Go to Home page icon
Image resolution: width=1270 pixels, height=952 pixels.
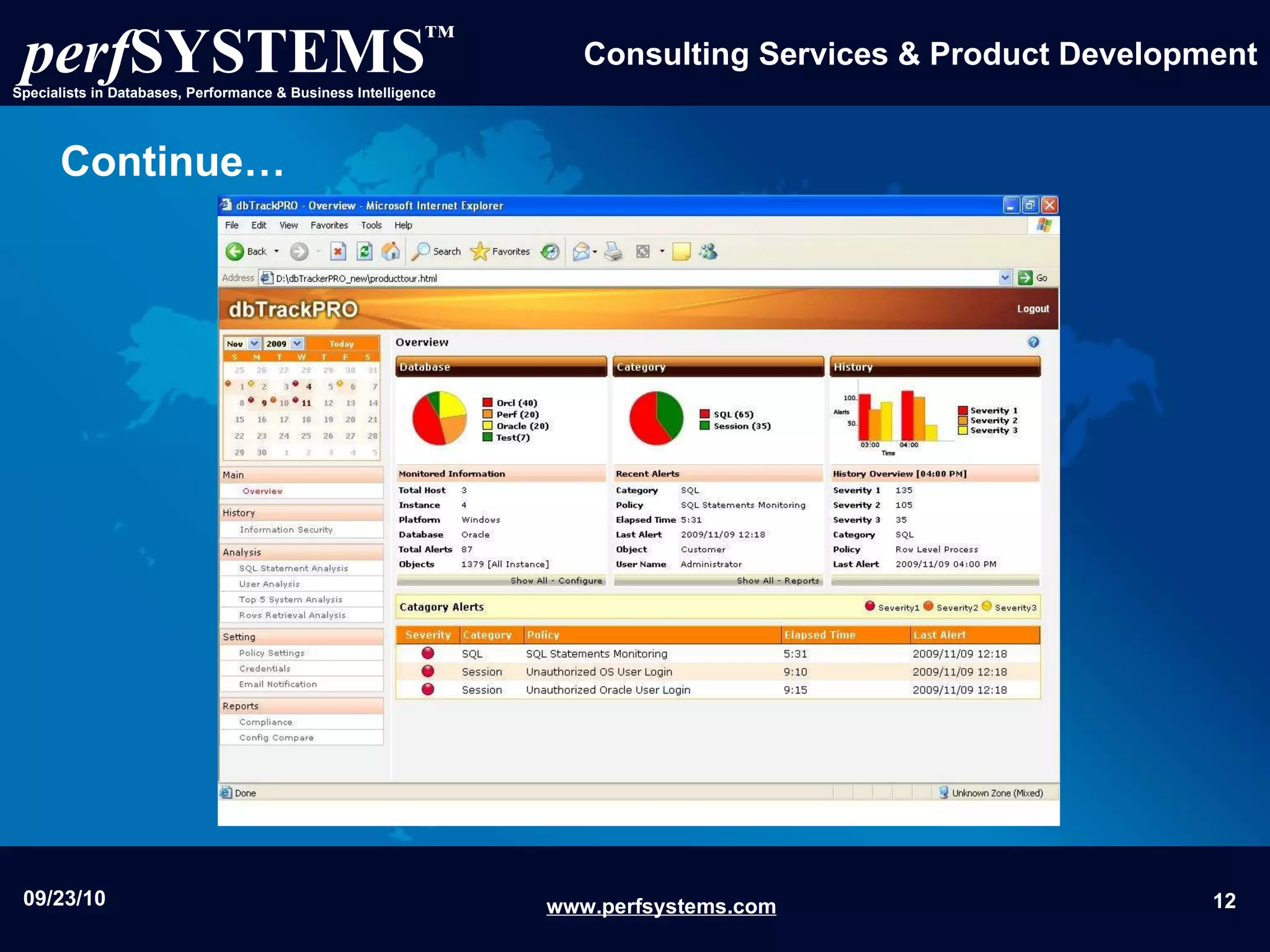coord(390,251)
